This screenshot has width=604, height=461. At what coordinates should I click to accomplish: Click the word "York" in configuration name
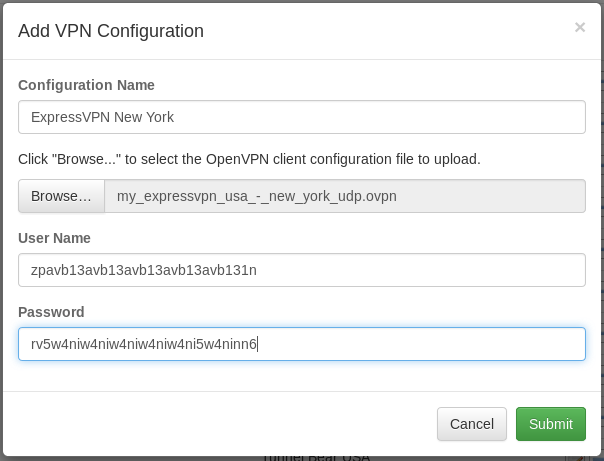158,117
